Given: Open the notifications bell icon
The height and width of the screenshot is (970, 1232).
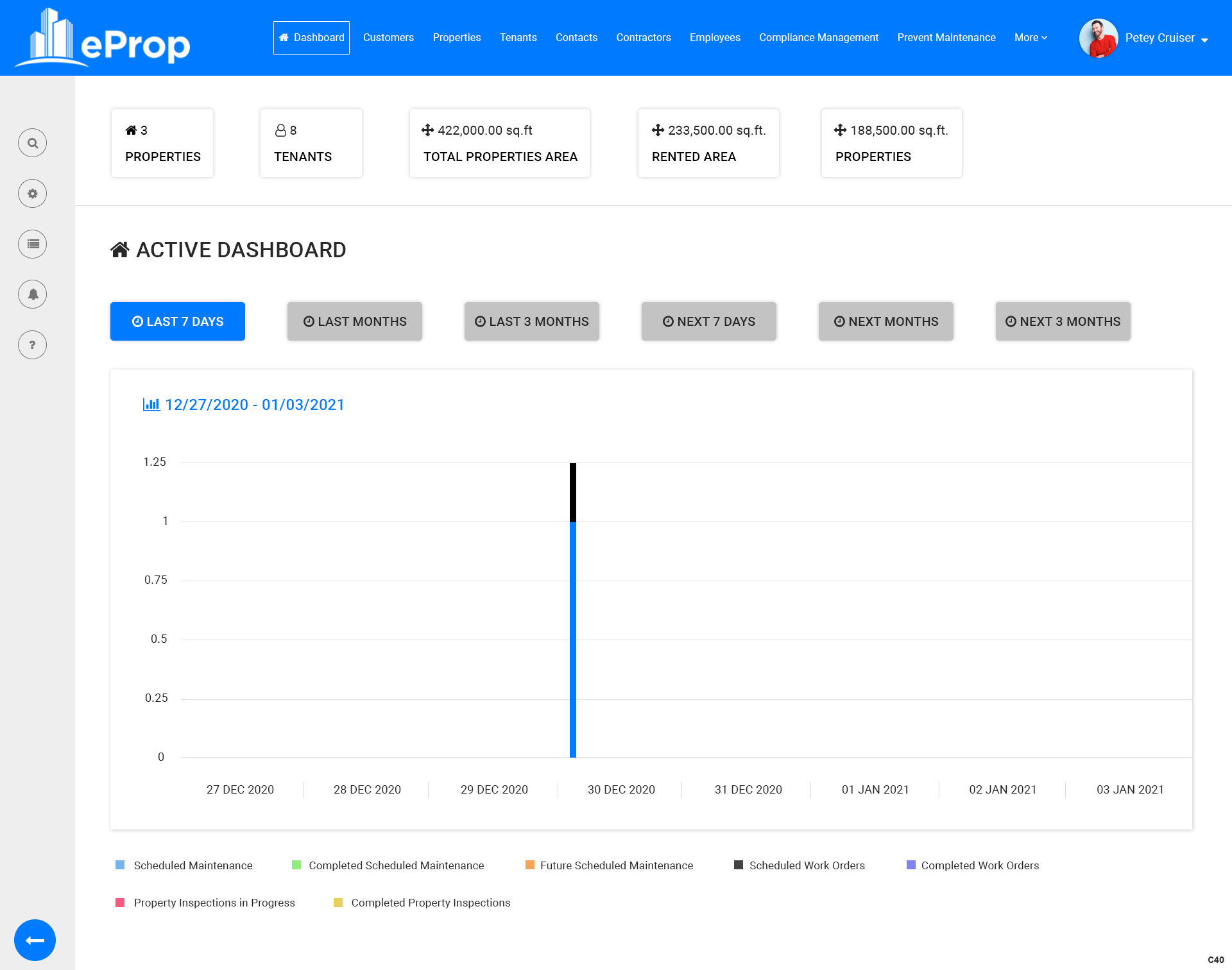Looking at the screenshot, I should coord(32,294).
